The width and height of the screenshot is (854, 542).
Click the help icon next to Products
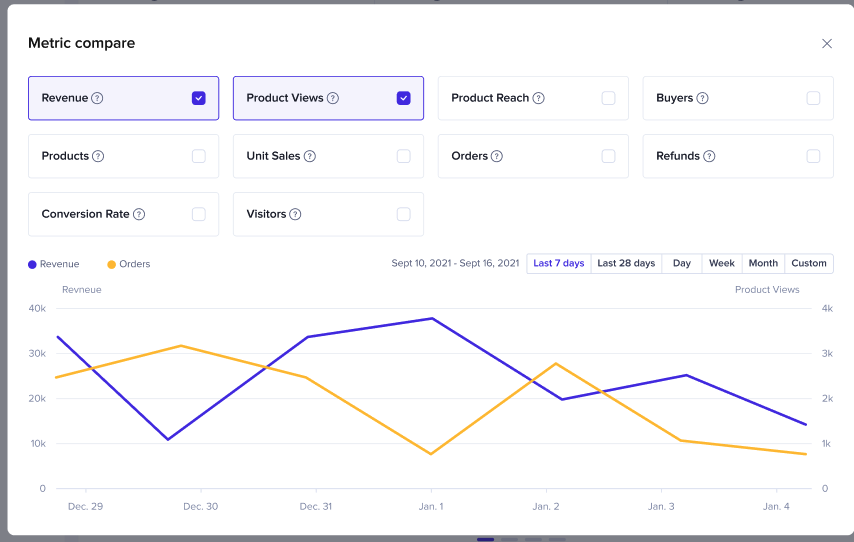(x=98, y=156)
